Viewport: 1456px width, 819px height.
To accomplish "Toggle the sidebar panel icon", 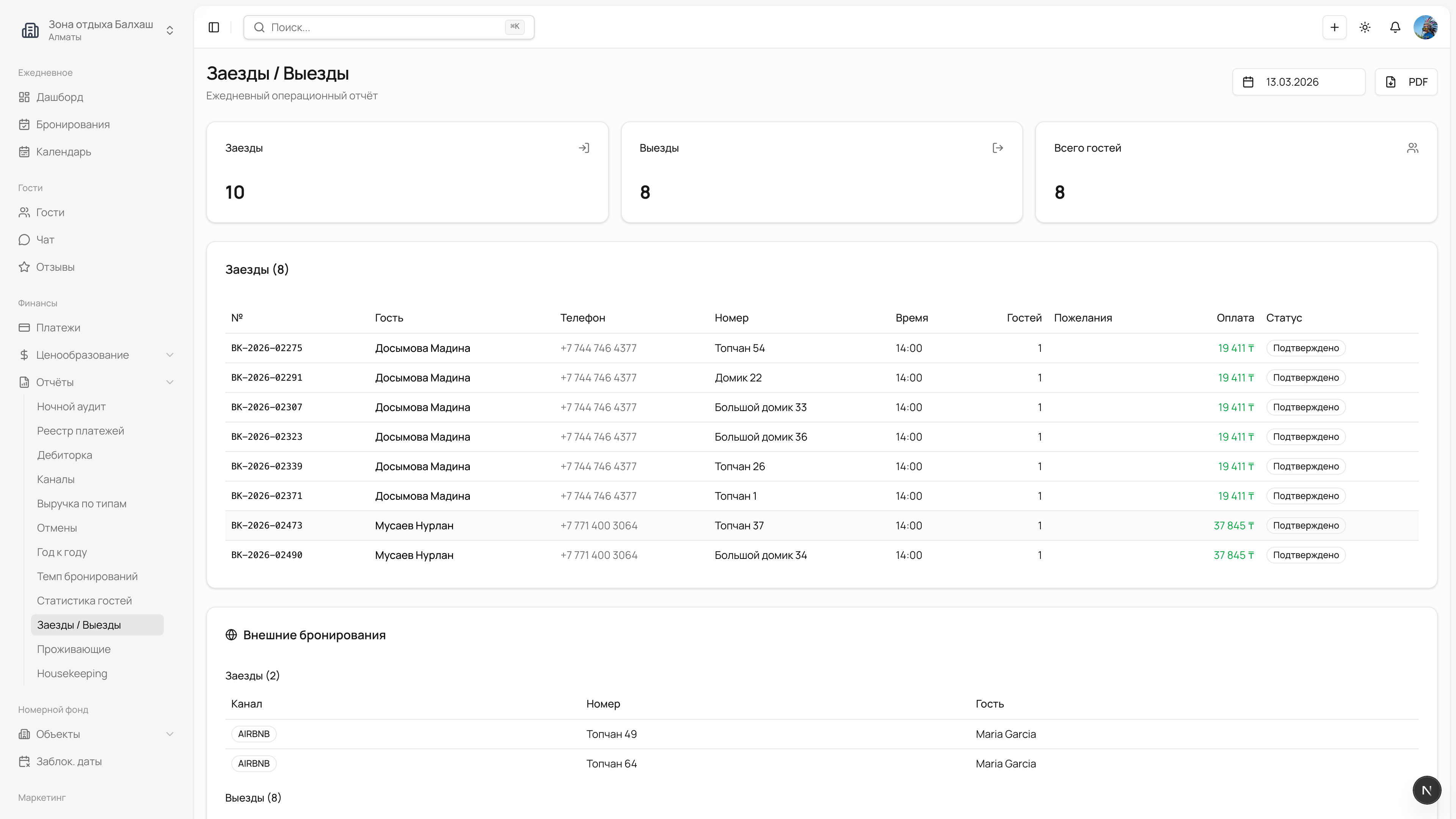I will (213, 27).
